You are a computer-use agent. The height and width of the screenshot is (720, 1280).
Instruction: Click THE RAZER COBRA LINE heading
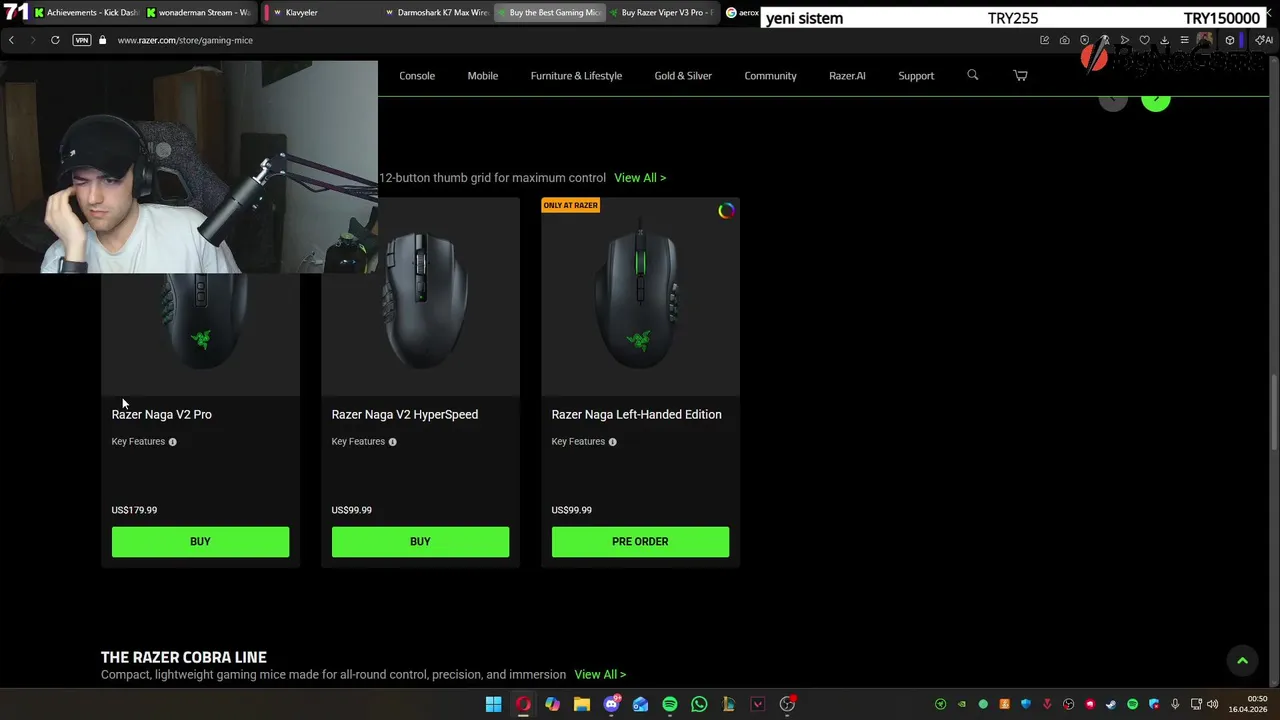click(184, 657)
